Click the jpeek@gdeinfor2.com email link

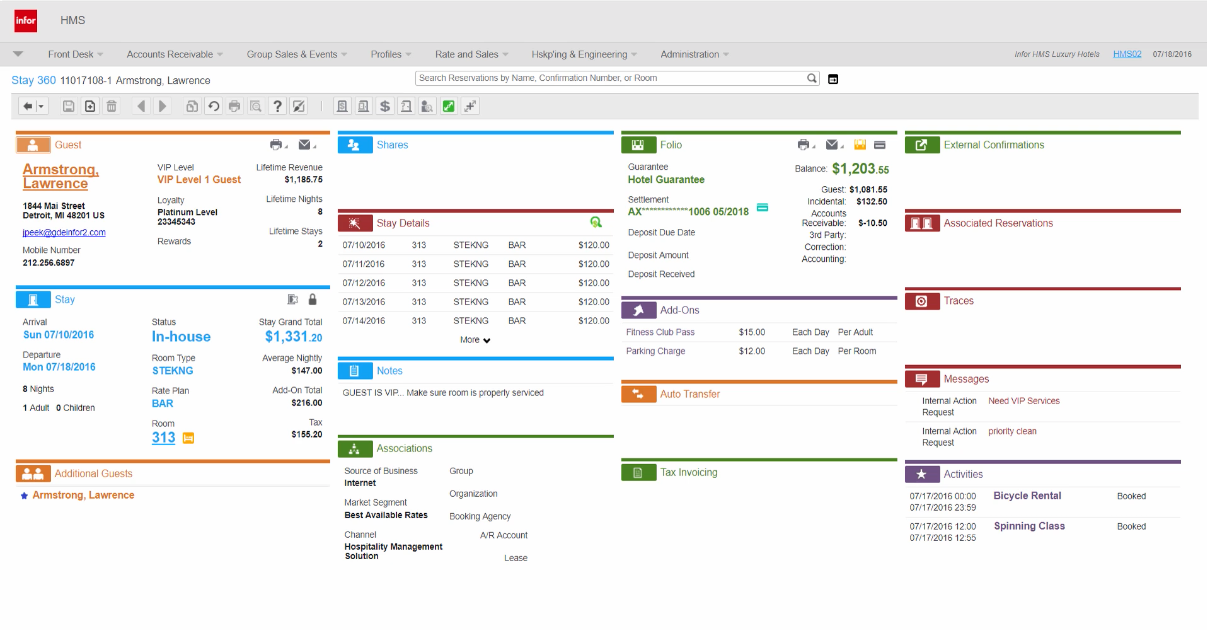pyautogui.click(x=64, y=232)
